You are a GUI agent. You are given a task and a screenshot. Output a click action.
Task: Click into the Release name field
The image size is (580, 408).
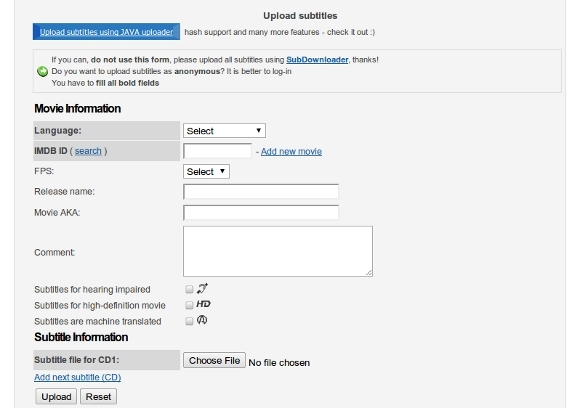click(x=261, y=192)
